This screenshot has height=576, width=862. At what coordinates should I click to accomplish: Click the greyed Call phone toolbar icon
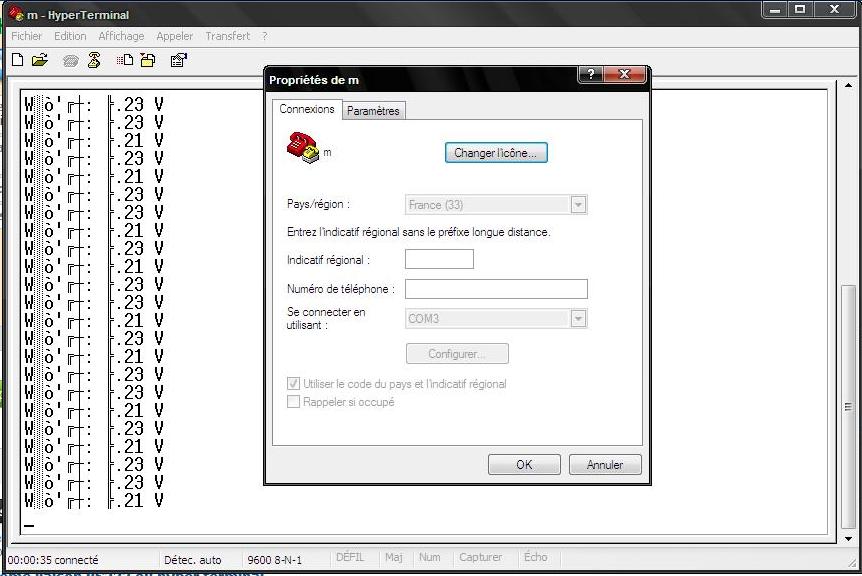tap(70, 60)
